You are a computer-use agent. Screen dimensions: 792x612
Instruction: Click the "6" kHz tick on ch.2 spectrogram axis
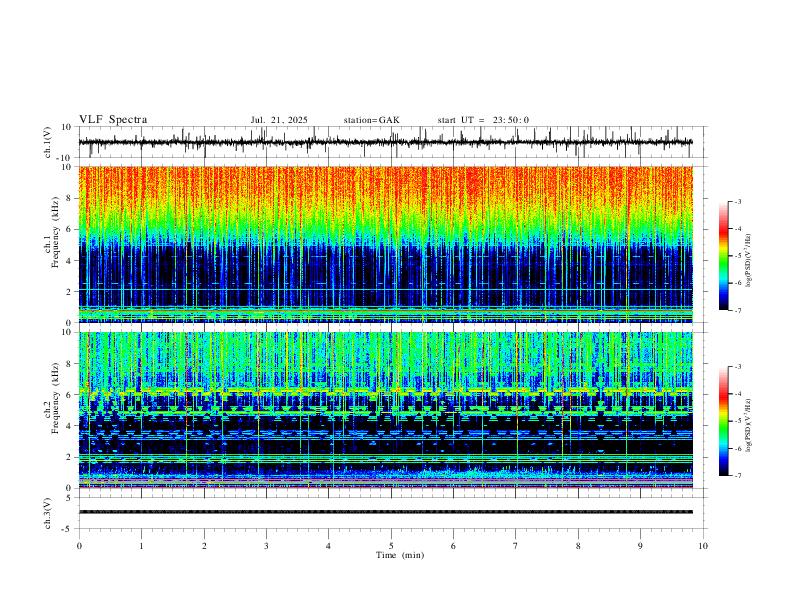70,394
